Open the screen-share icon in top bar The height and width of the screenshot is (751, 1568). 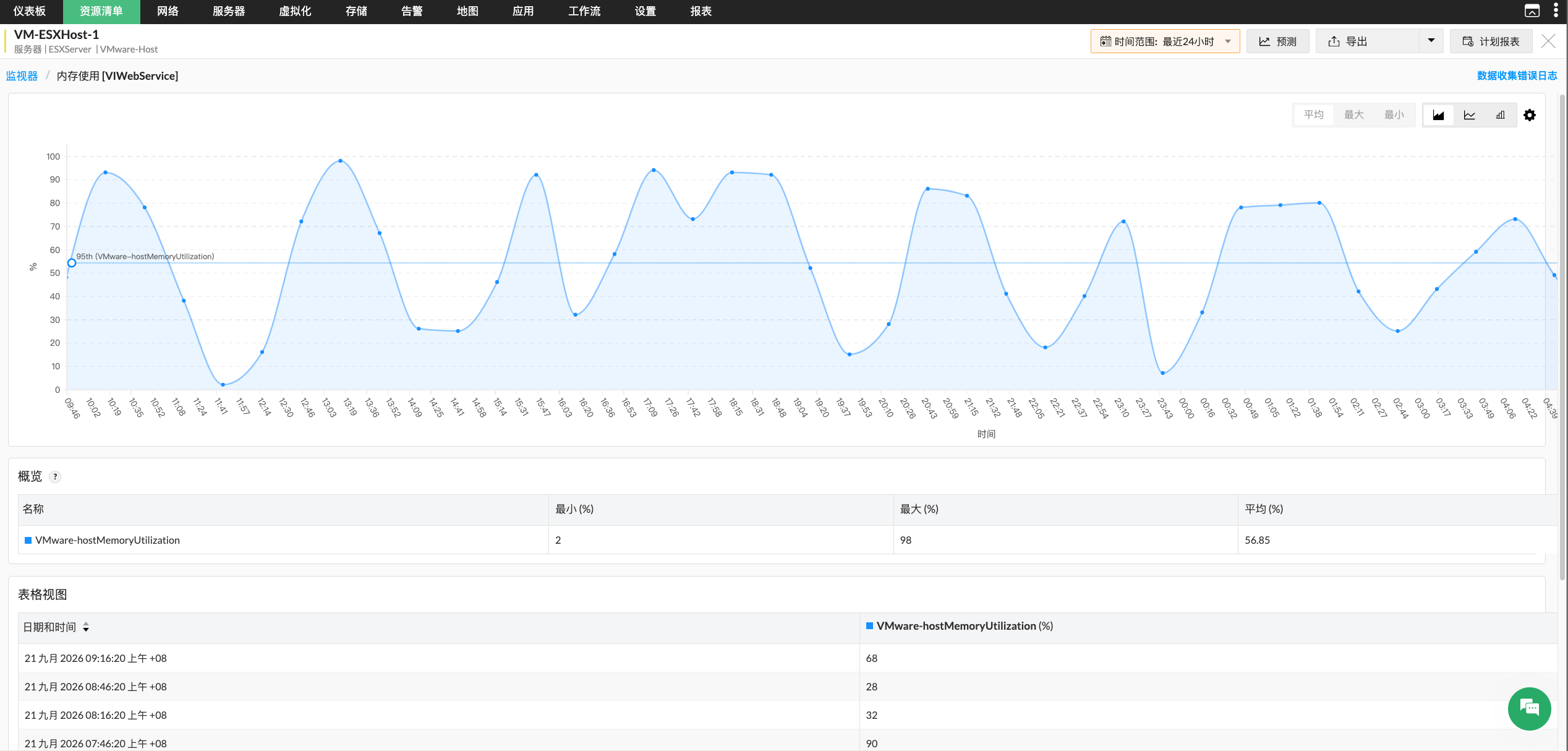1532,11
